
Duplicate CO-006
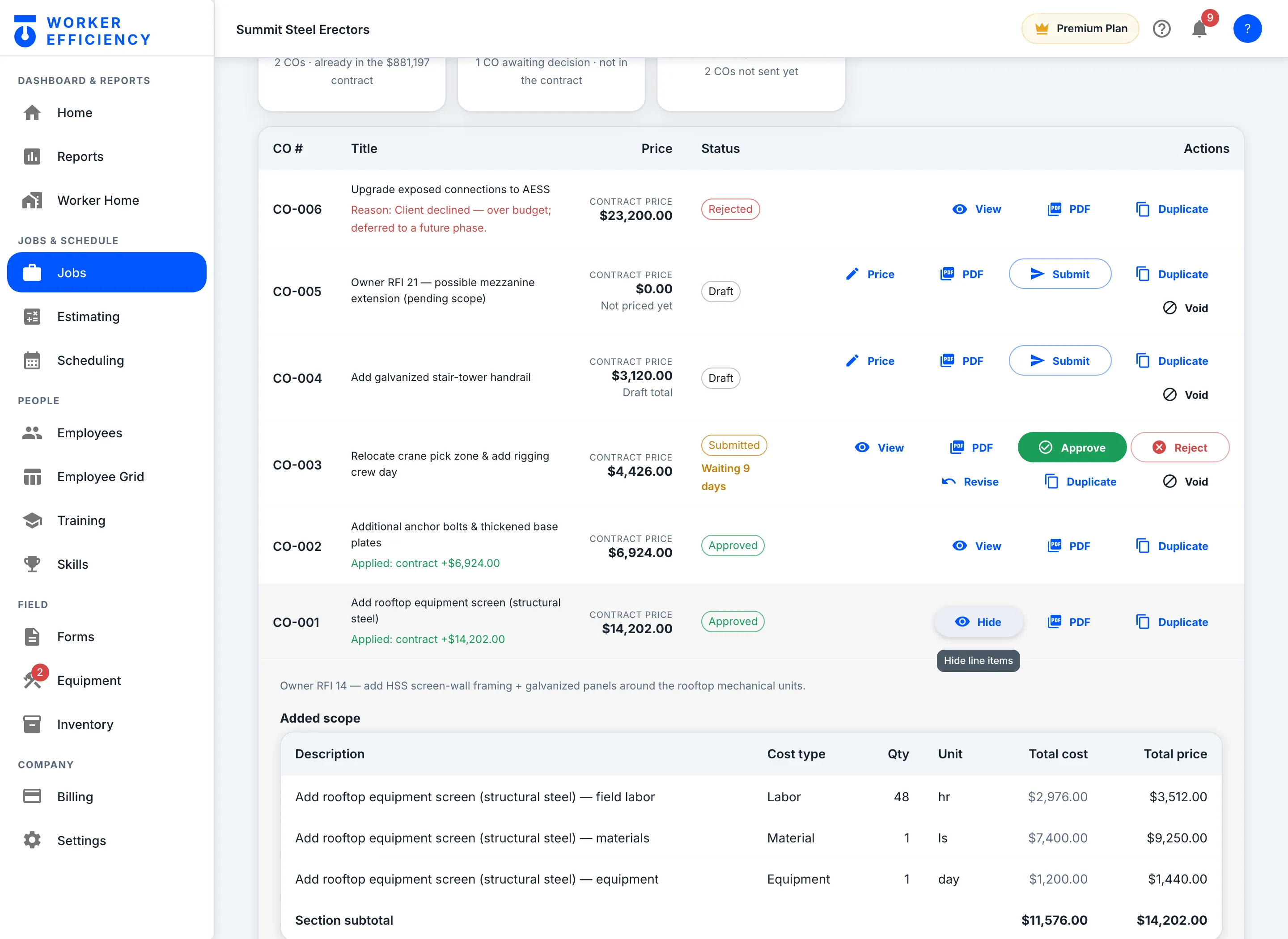[1172, 209]
